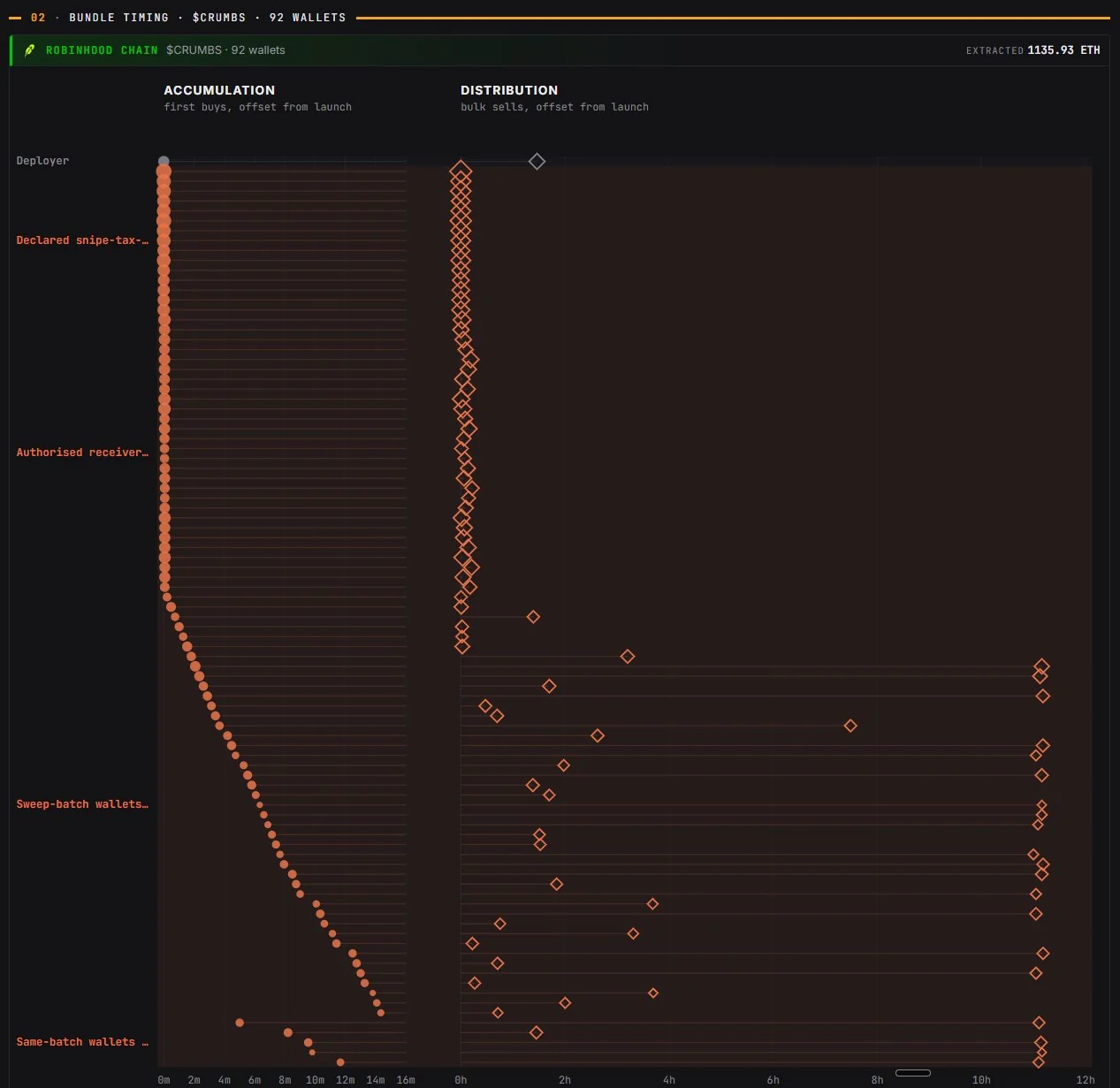Click the Robinhood Chain feather icon
Screen dimensions: 1120x1088
pyautogui.click(x=29, y=50)
